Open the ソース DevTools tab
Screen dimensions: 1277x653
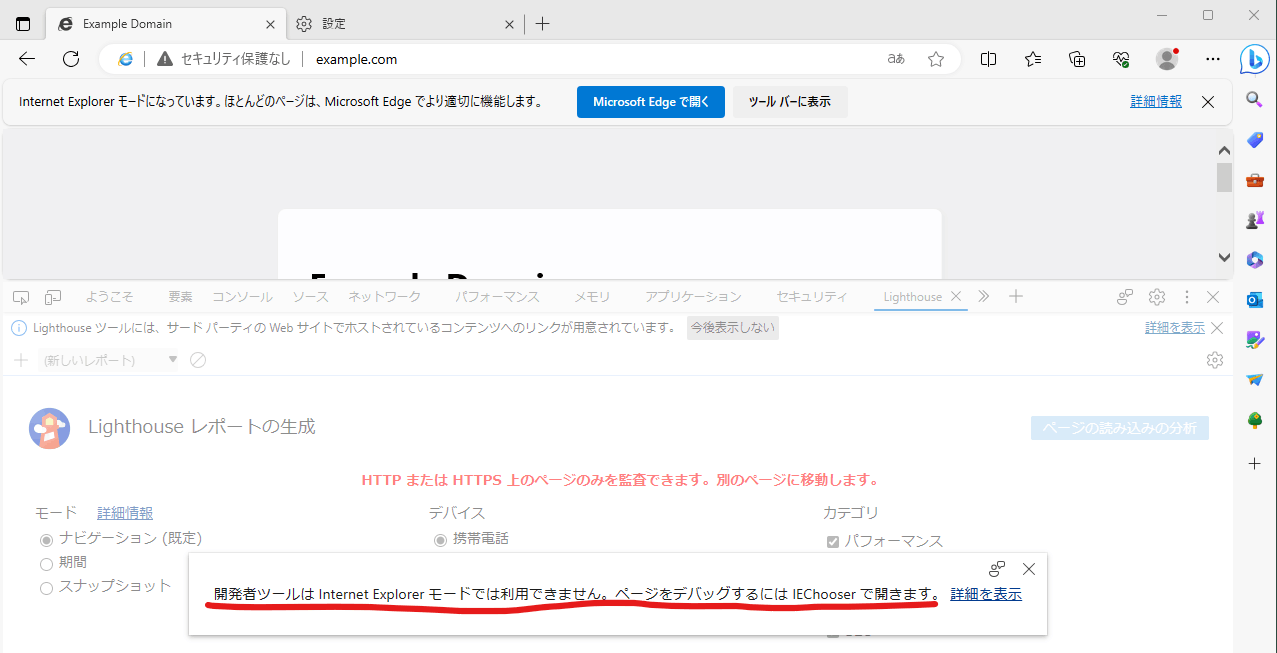(x=310, y=297)
